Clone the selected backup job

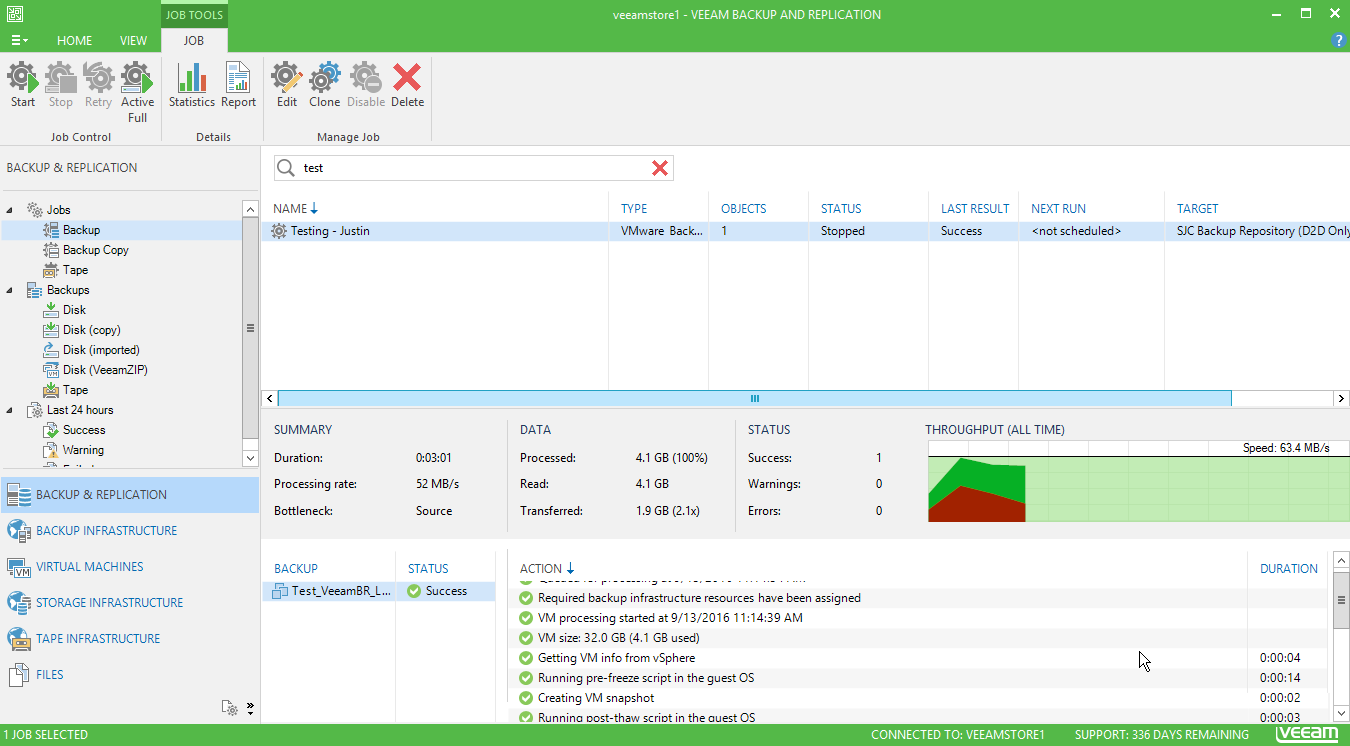tap(324, 85)
